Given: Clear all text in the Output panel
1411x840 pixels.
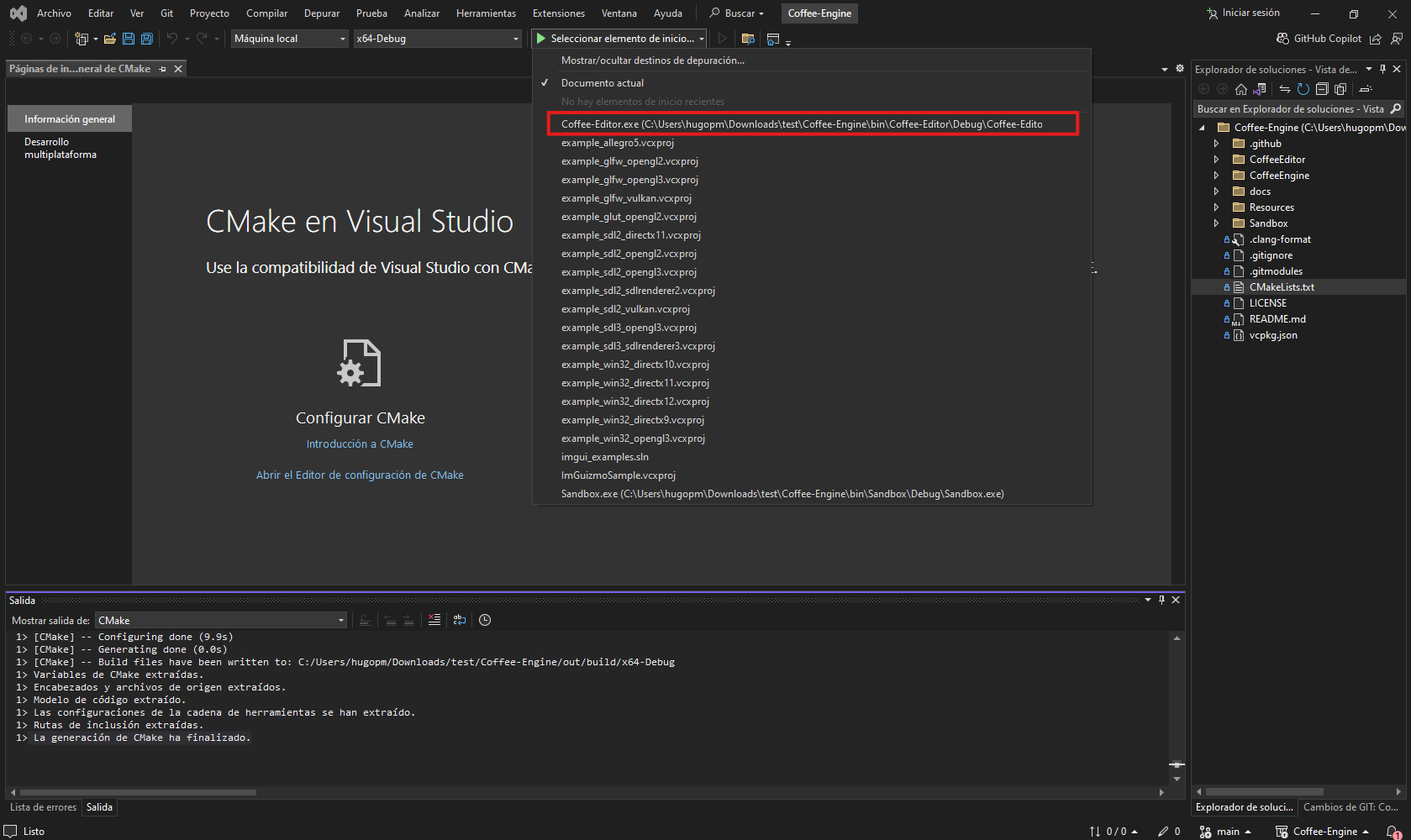Looking at the screenshot, I should pyautogui.click(x=434, y=620).
